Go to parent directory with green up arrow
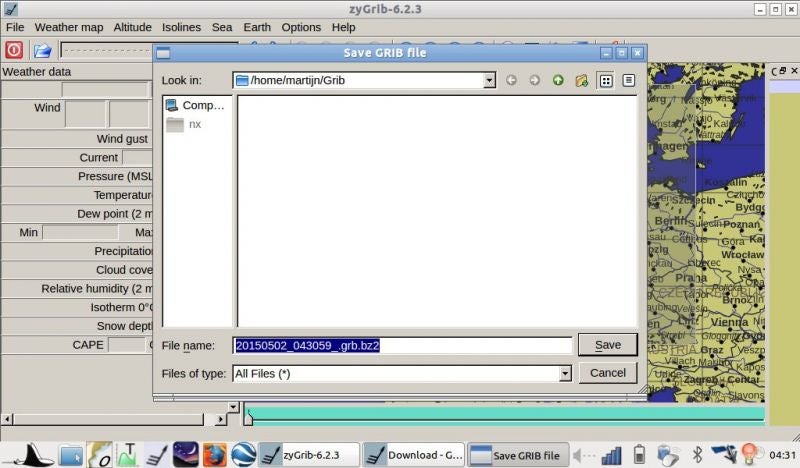The height and width of the screenshot is (468, 800). click(x=558, y=80)
